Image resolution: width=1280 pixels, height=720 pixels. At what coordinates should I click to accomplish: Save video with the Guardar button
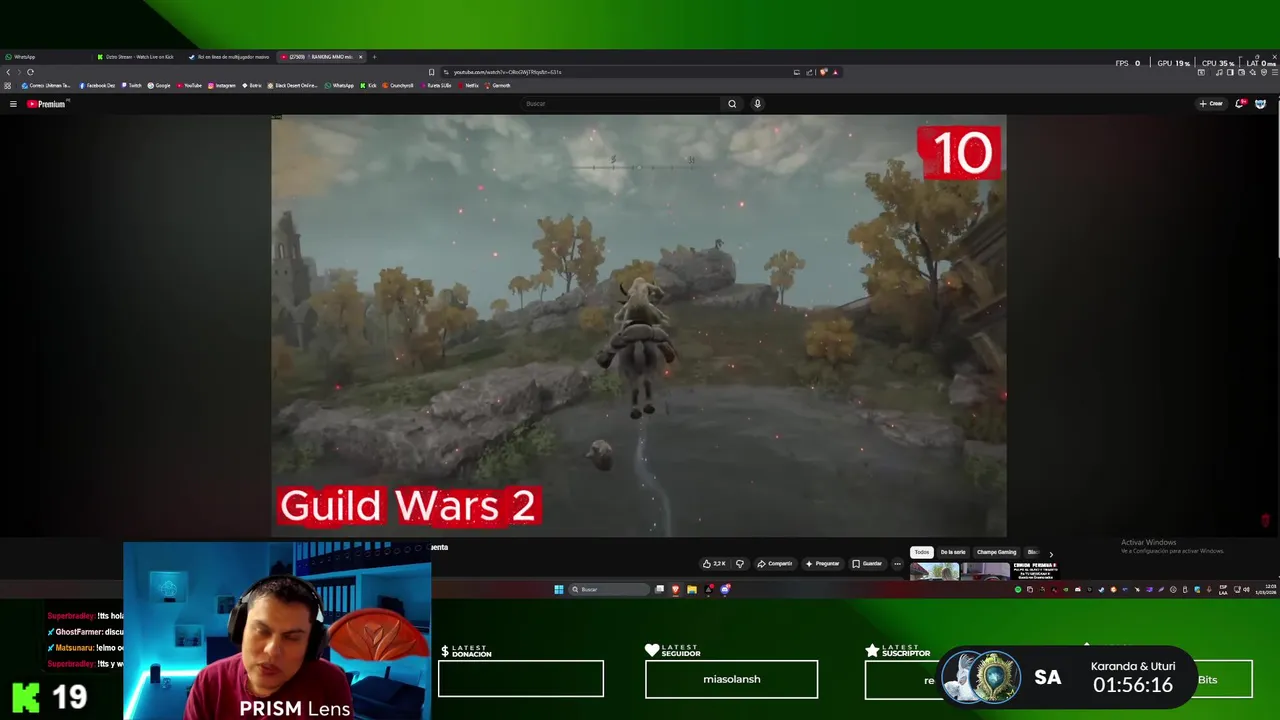click(867, 564)
